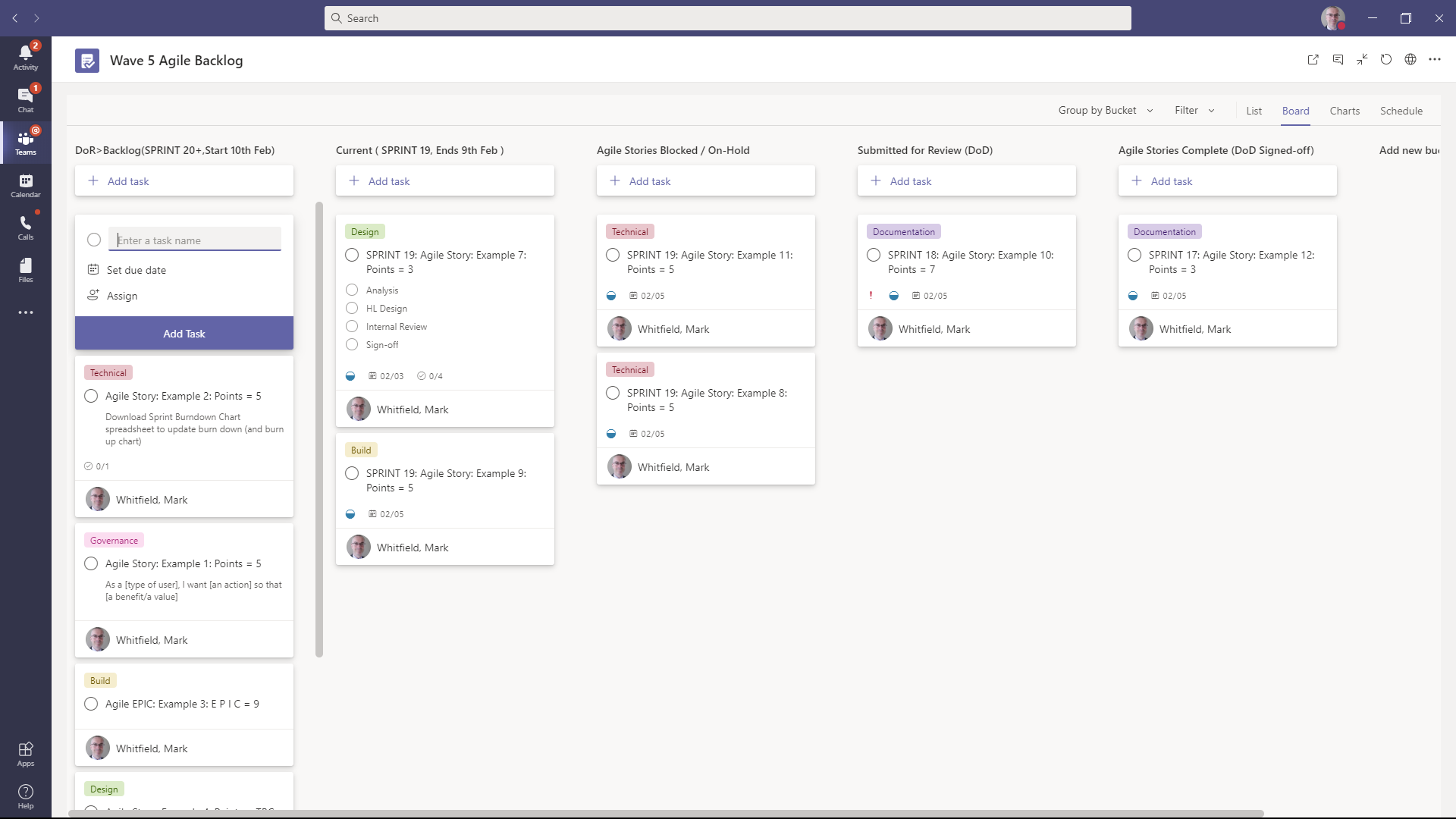Open the Activity feed in sidebar

[x=25, y=57]
